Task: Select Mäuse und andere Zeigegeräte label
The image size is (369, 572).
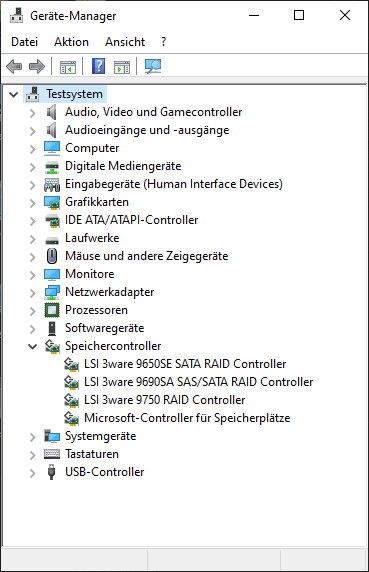Action: coord(147,256)
